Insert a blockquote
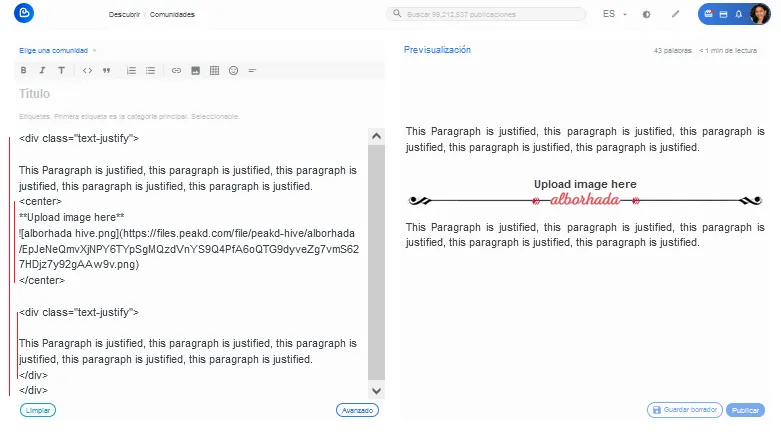Screen dimensions: 781x434 [106, 71]
